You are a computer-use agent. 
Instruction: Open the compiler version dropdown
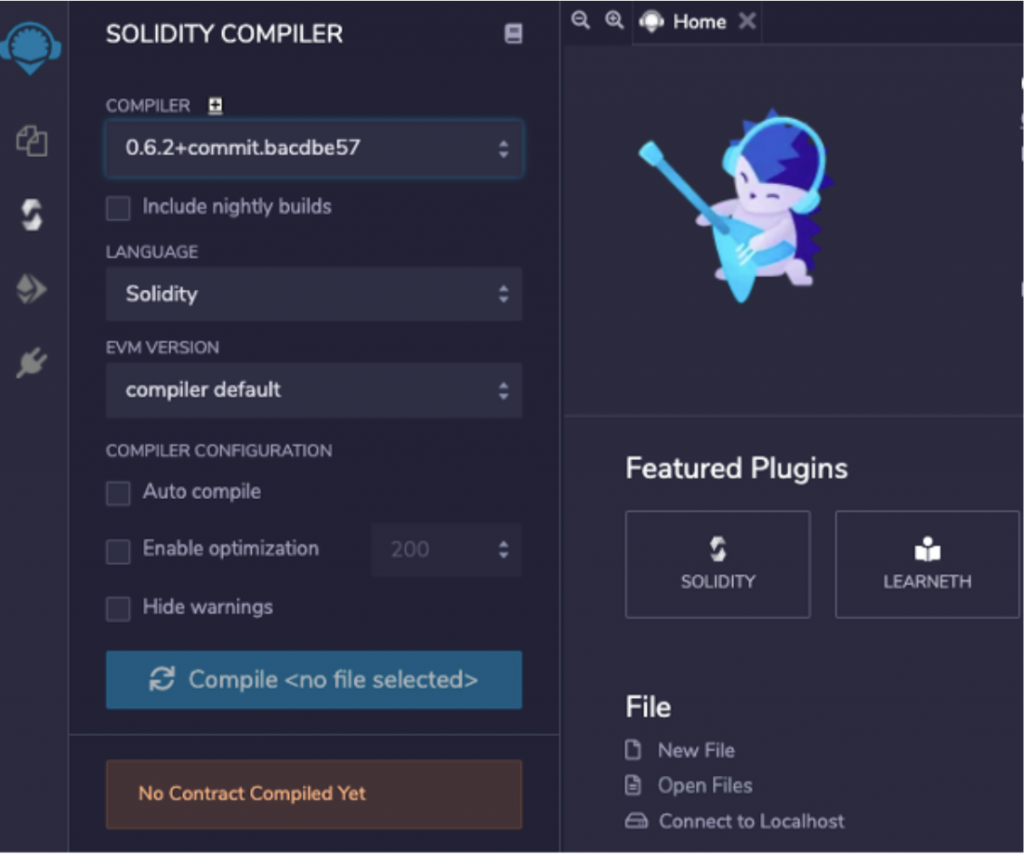coord(313,148)
